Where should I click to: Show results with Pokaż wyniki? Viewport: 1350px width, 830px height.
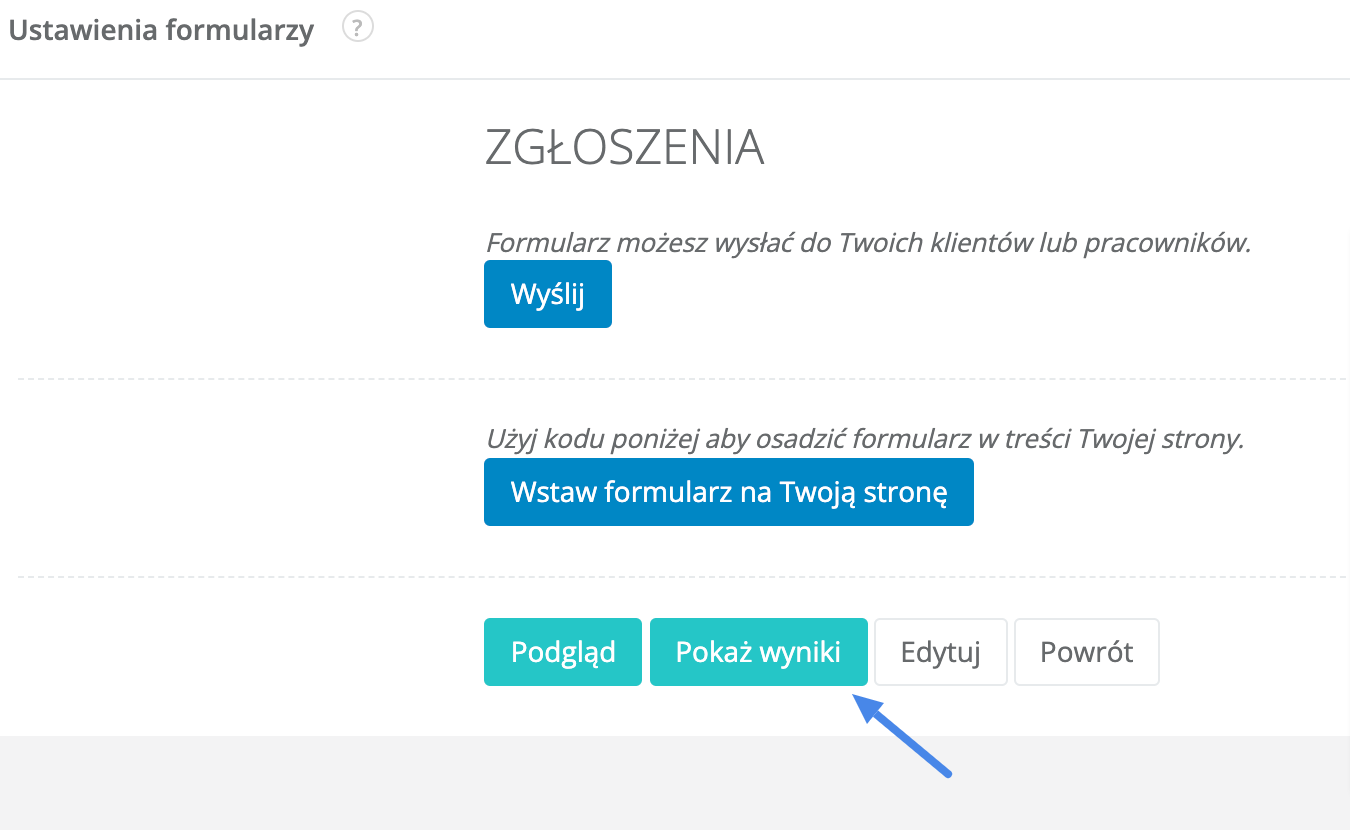[758, 652]
